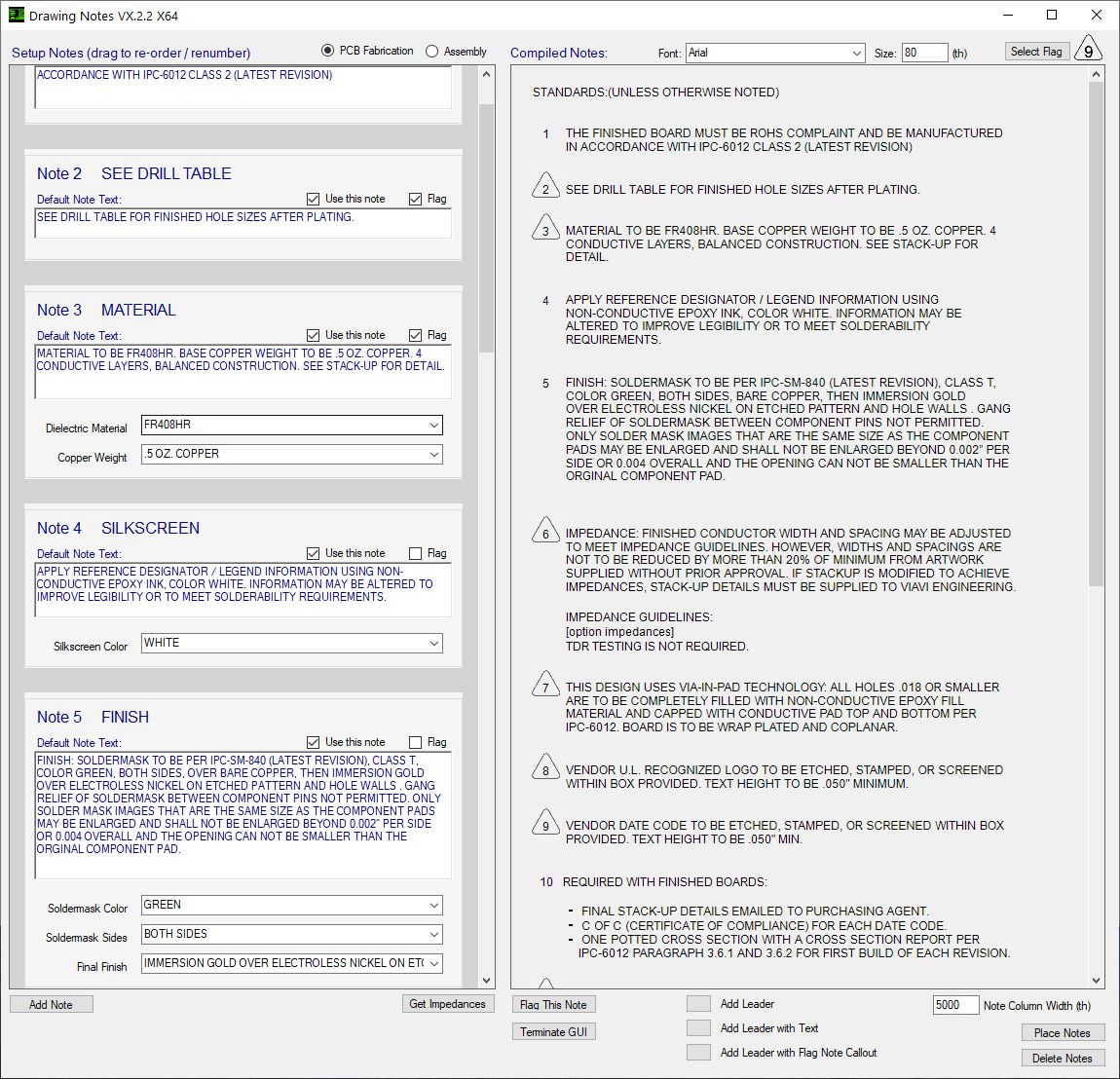The height and width of the screenshot is (1079, 1120).
Task: Click the Get Impedances button
Action: coord(448,1004)
